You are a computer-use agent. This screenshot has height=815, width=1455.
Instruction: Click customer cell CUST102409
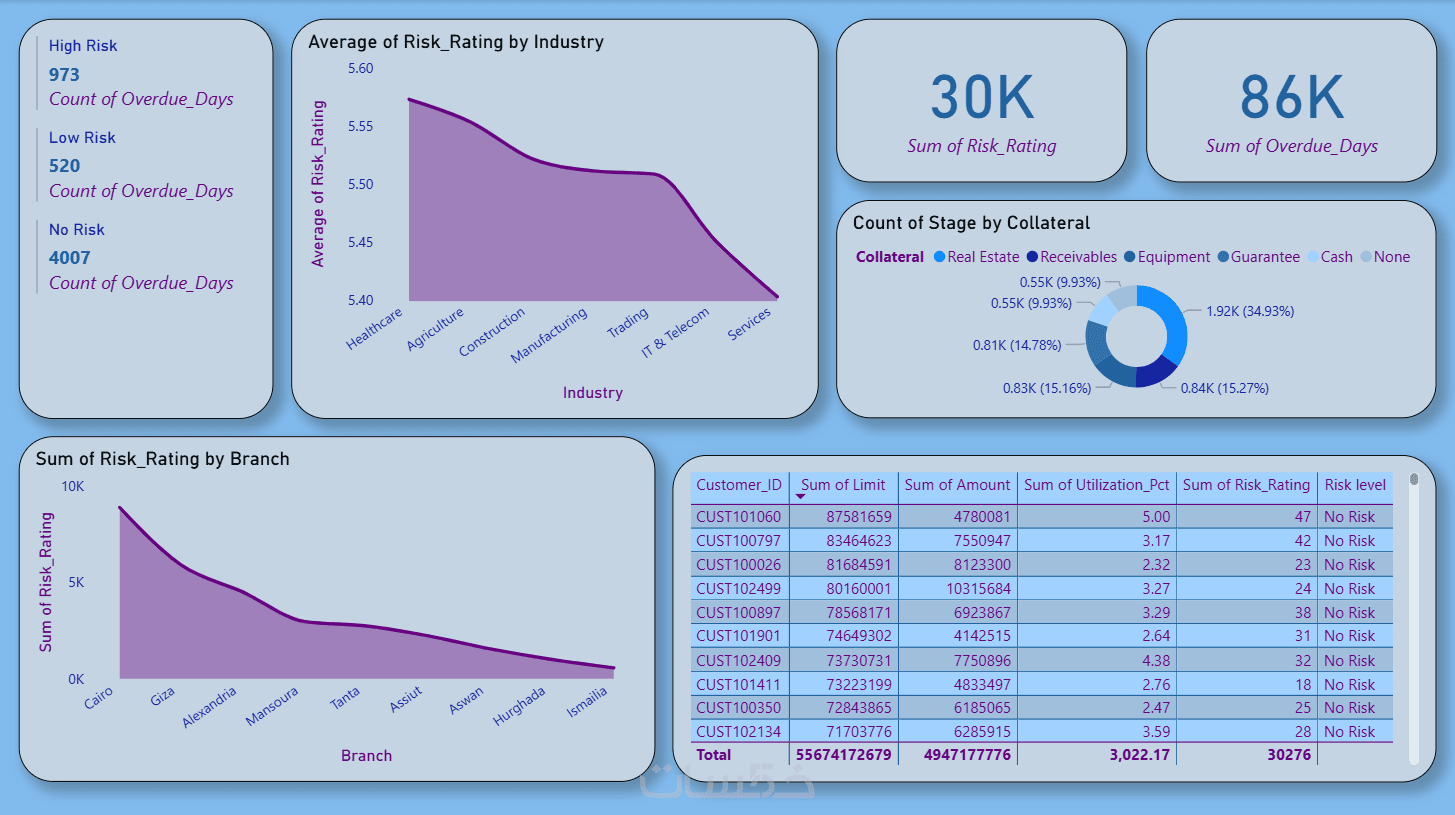pyautogui.click(x=739, y=660)
